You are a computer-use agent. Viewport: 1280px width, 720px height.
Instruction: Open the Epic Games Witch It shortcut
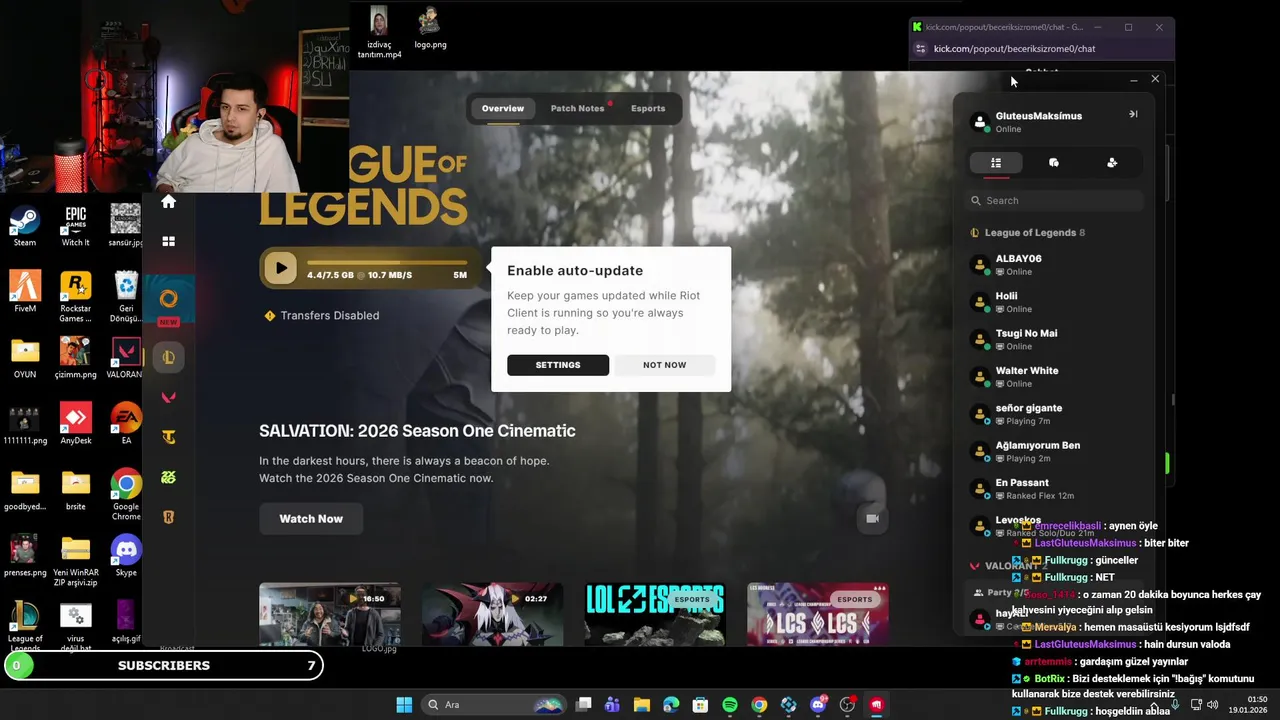click(75, 227)
